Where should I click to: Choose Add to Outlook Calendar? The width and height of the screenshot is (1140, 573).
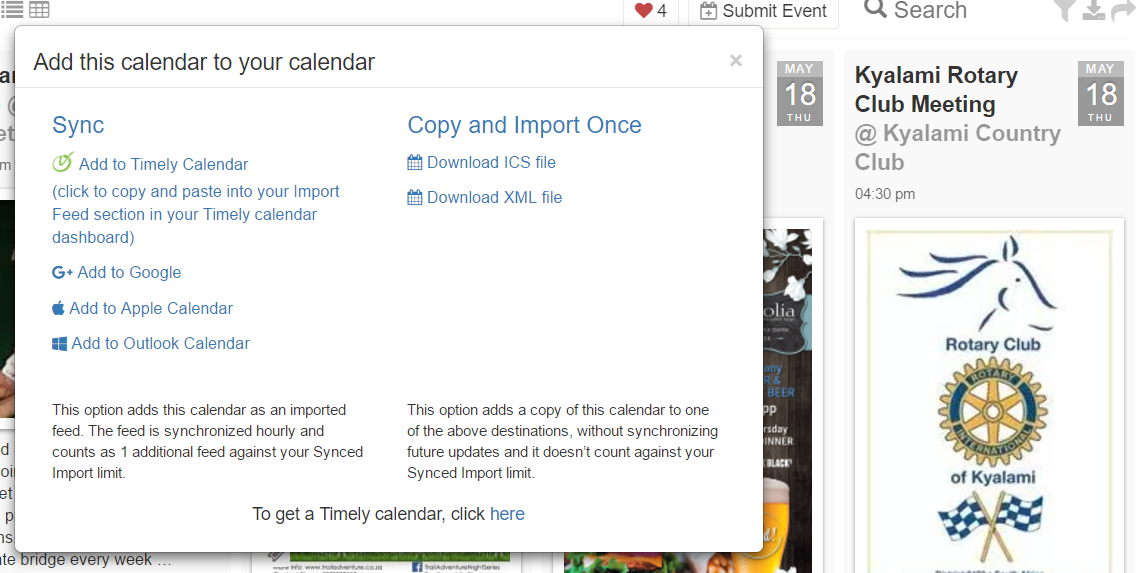[161, 343]
